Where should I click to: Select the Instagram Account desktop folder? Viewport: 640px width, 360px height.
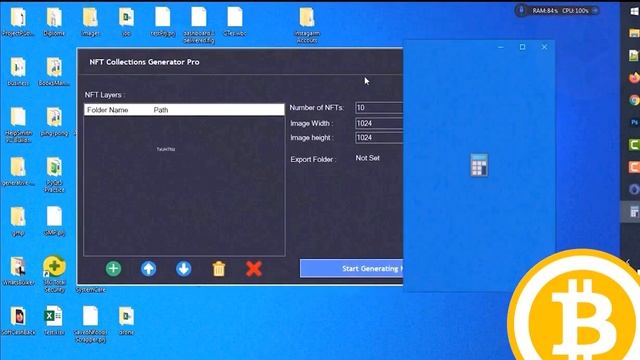click(307, 25)
